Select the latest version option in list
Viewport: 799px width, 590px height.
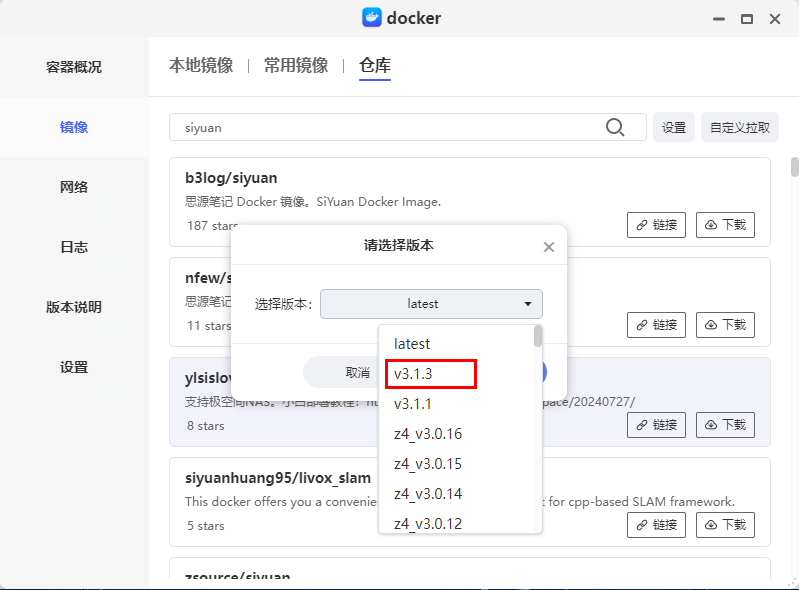[412, 344]
